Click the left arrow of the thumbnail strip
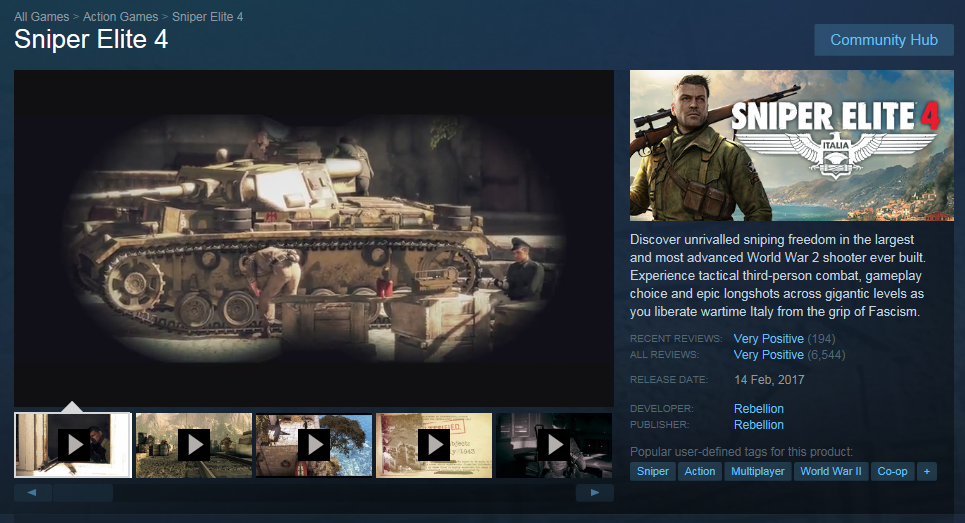 point(32,492)
